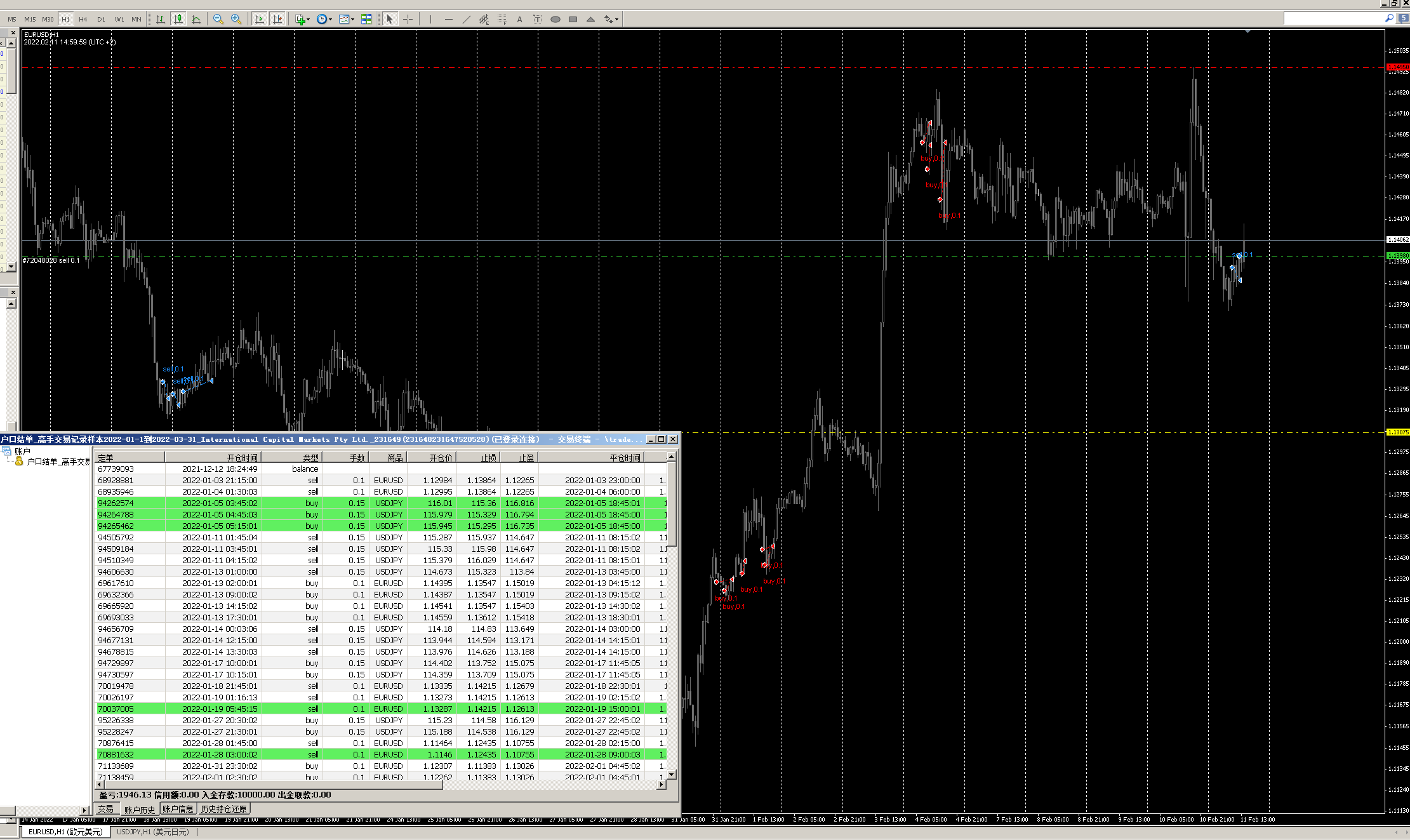Draw an ellipse shape tool
The width and height of the screenshot is (1410, 840).
pos(555,19)
